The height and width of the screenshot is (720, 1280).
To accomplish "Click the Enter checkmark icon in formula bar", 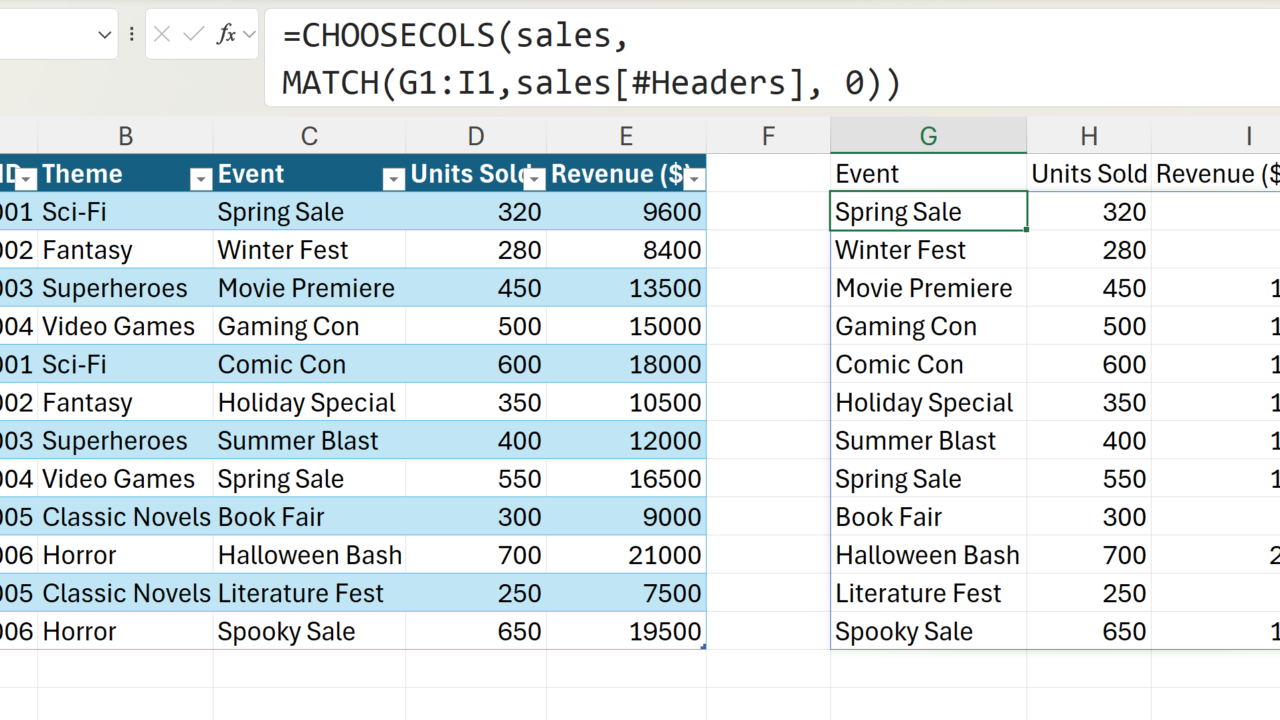I will (x=194, y=35).
